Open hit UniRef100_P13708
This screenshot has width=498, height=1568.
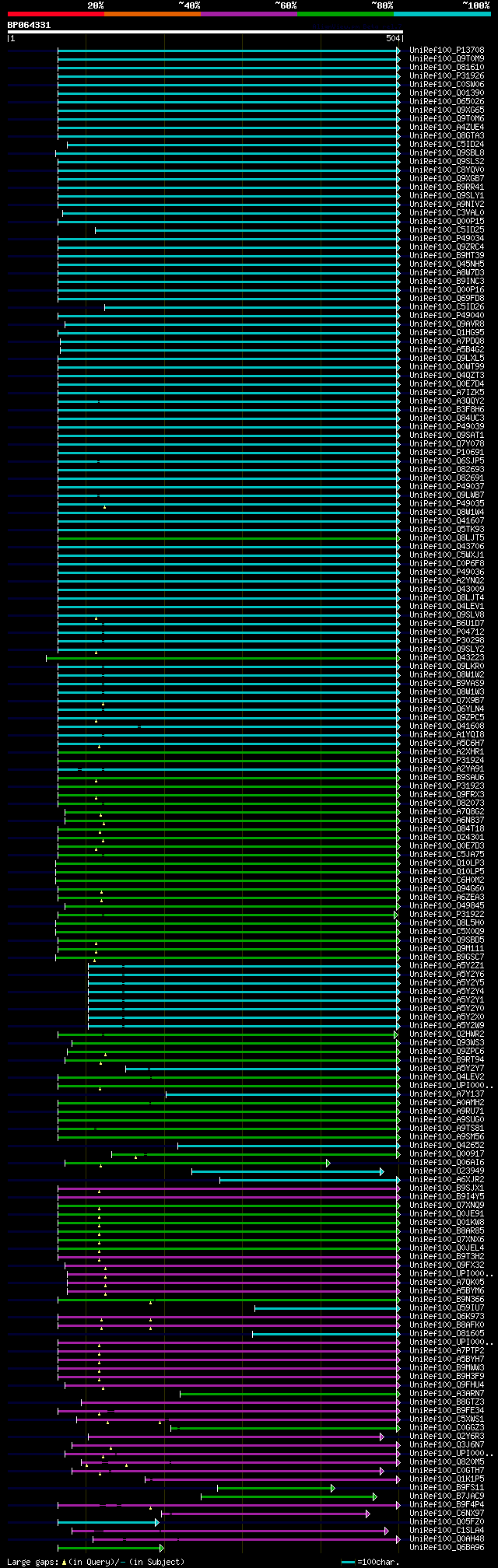click(x=447, y=51)
